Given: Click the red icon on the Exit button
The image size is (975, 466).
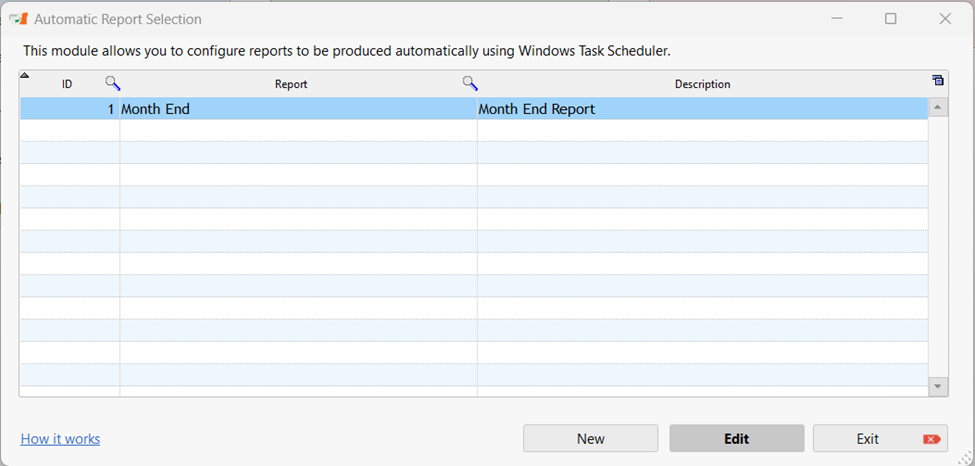Looking at the screenshot, I should [932, 439].
